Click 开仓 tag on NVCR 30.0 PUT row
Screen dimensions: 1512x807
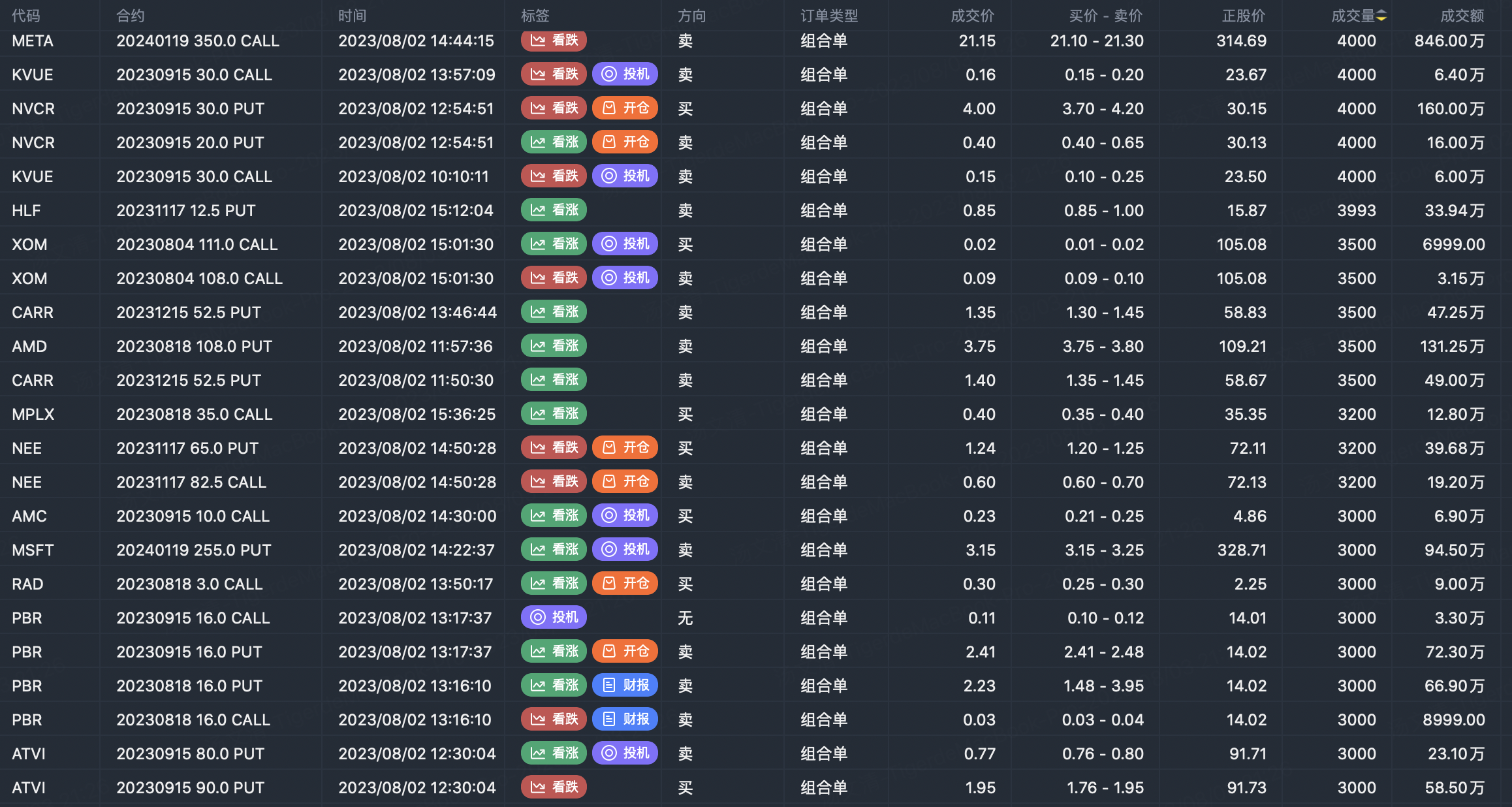625,108
